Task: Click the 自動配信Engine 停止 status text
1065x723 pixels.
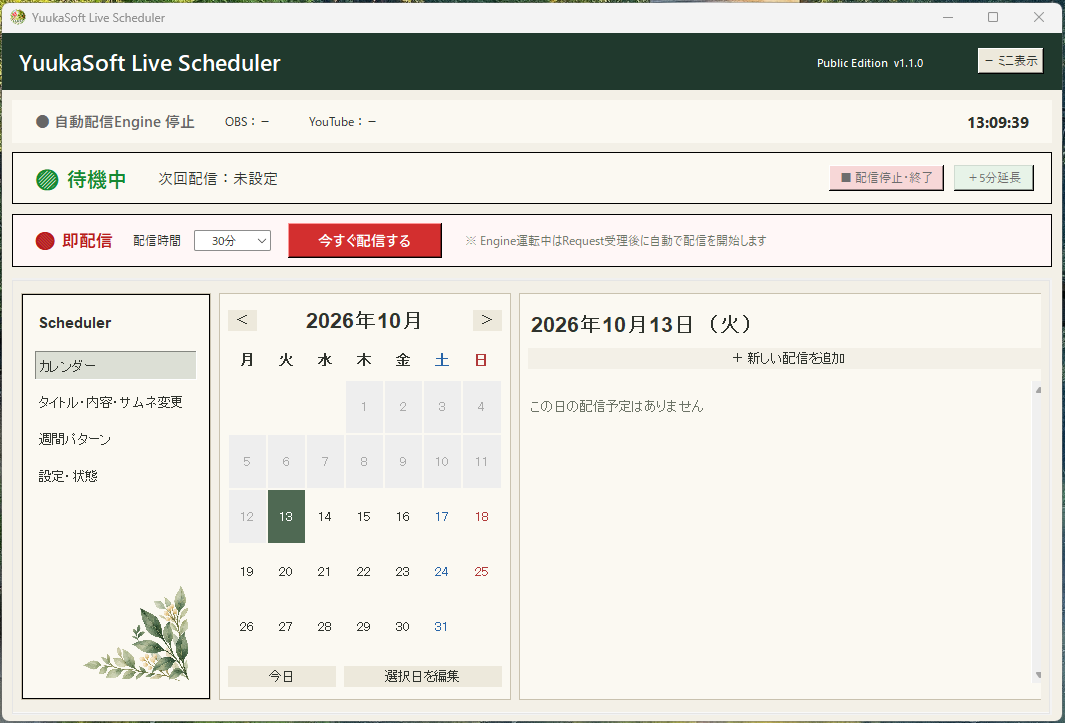Action: pos(125,122)
